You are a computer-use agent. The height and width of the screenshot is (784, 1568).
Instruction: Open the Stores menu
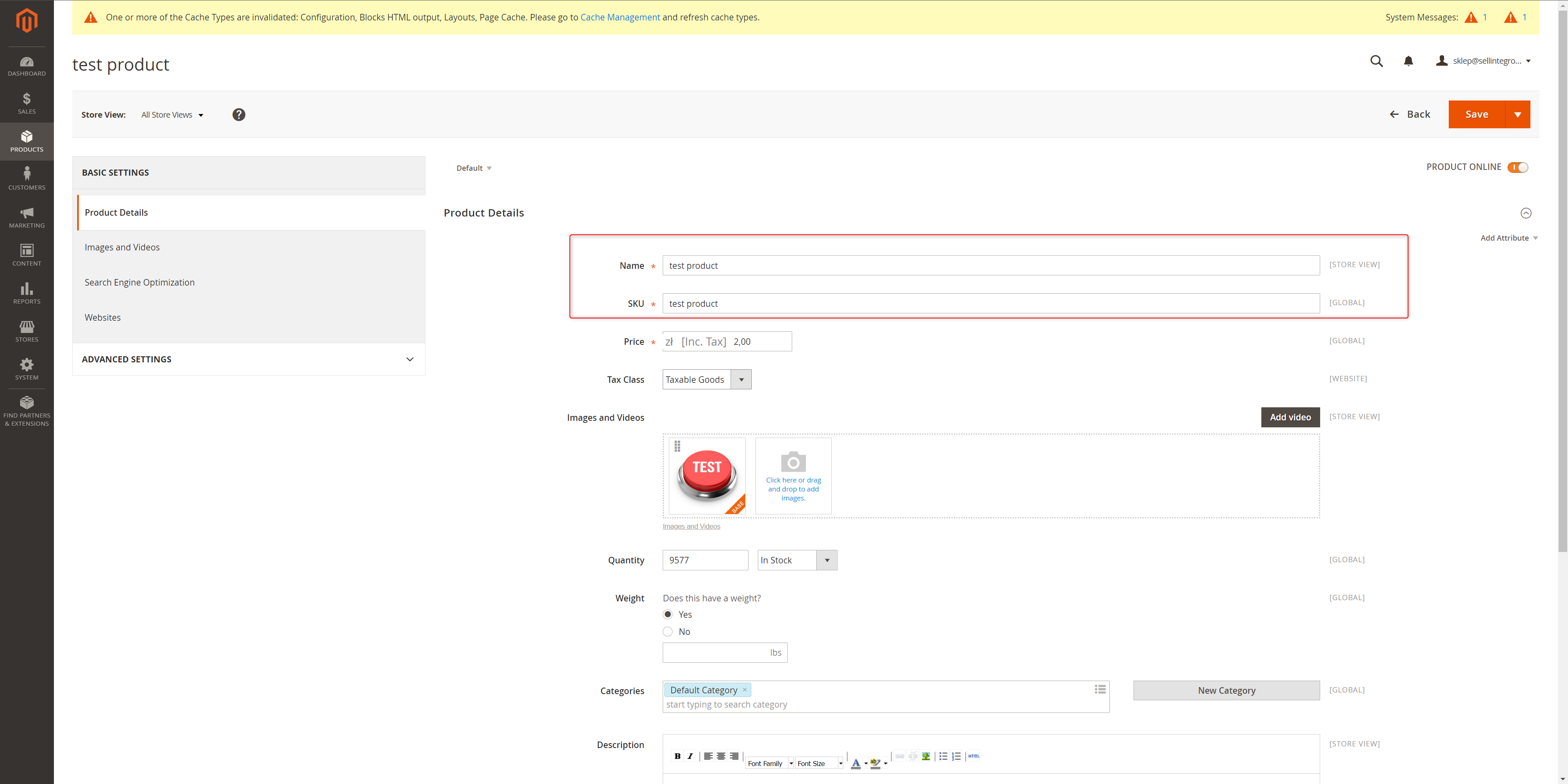pyautogui.click(x=27, y=331)
